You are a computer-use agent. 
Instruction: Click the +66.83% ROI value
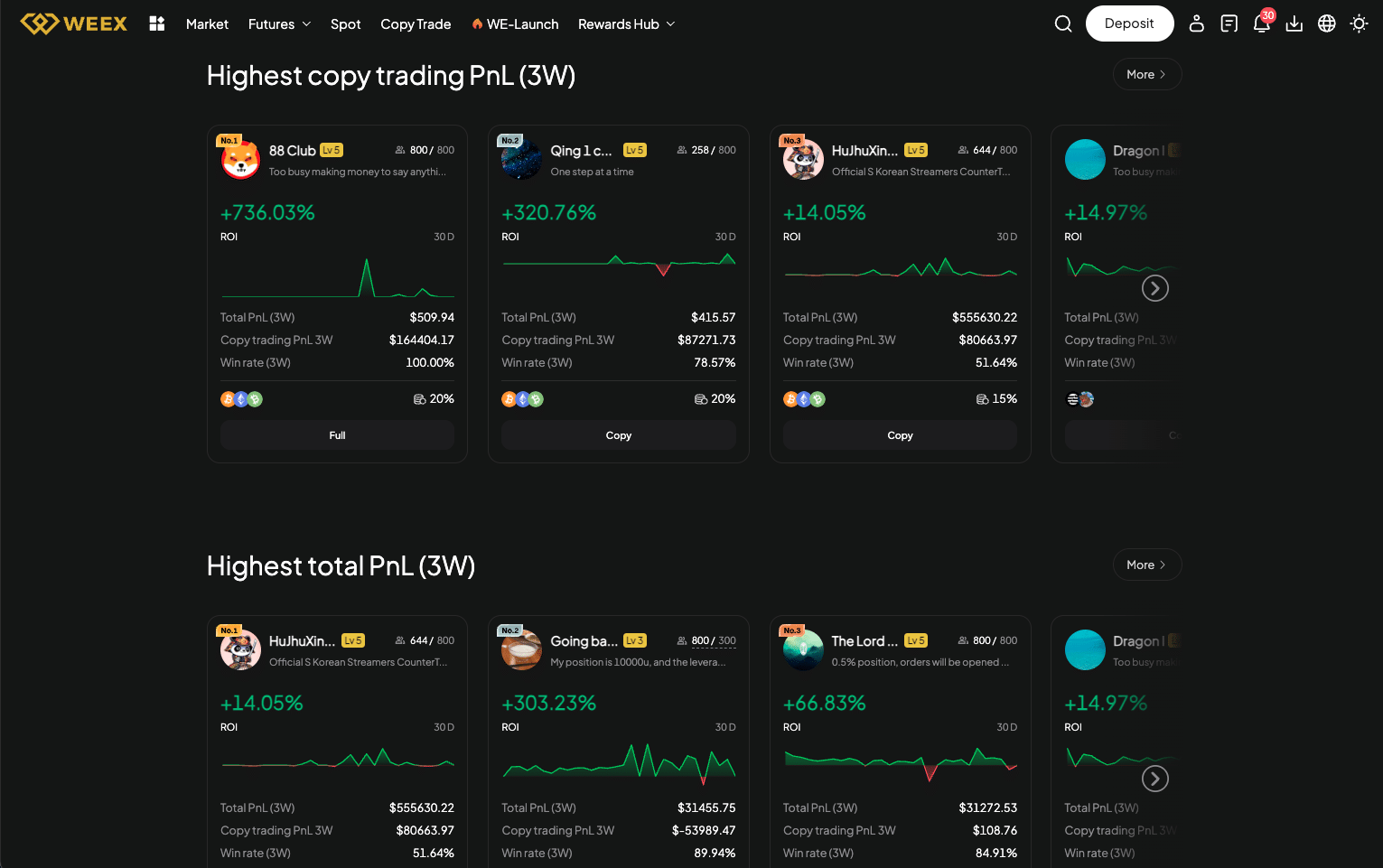(825, 704)
